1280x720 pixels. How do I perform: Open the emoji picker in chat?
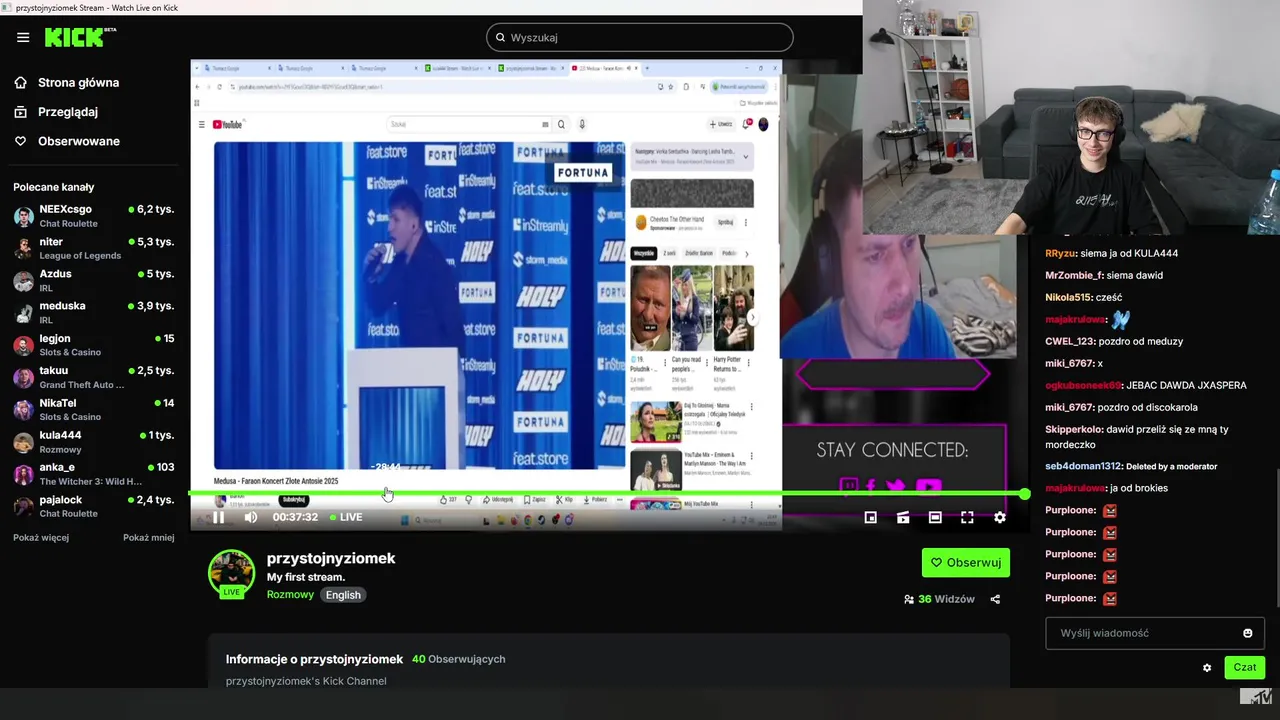click(x=1247, y=633)
